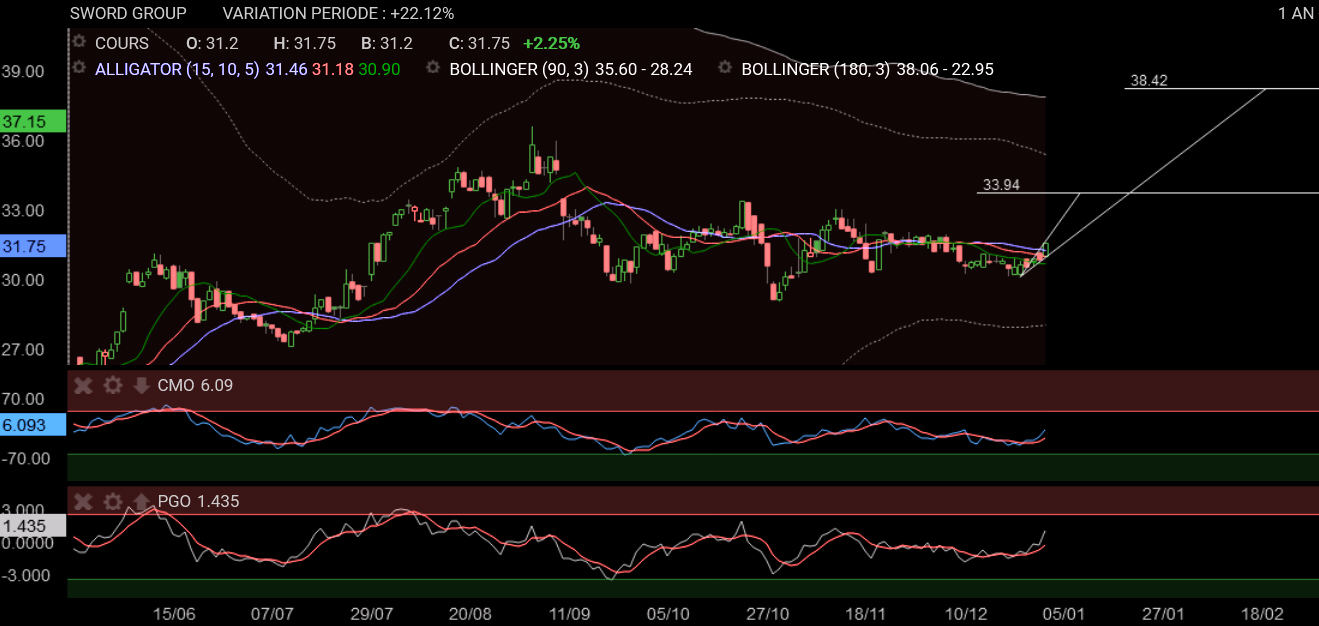Click the 39.00 price axis label
Screen dimensions: 1319x626
23,72
